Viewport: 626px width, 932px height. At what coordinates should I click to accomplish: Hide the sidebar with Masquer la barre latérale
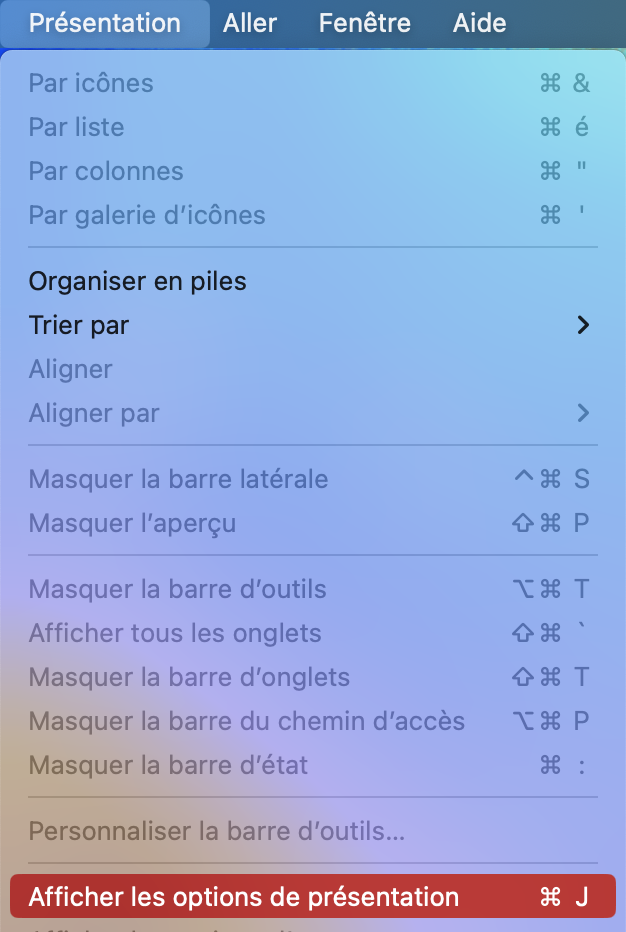click(x=178, y=479)
